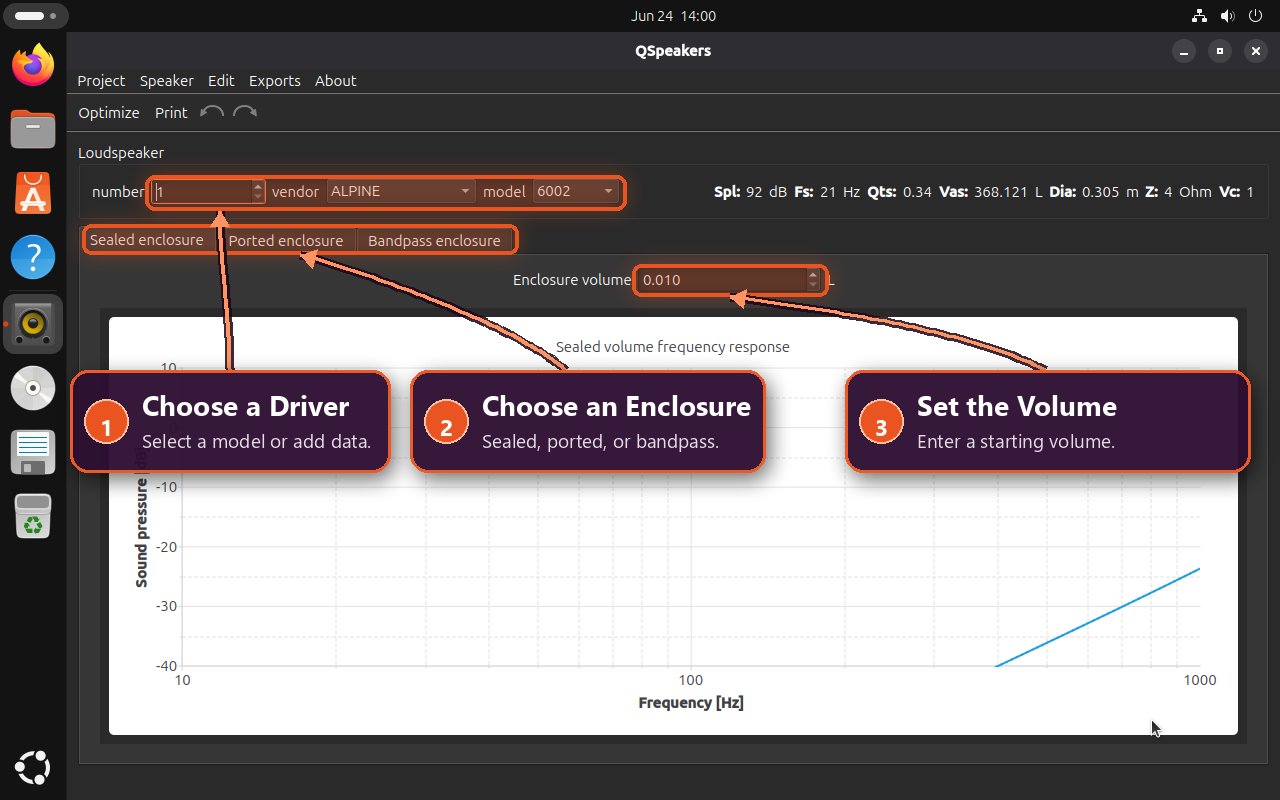Click the Vas 368.121 L value

coord(991,192)
